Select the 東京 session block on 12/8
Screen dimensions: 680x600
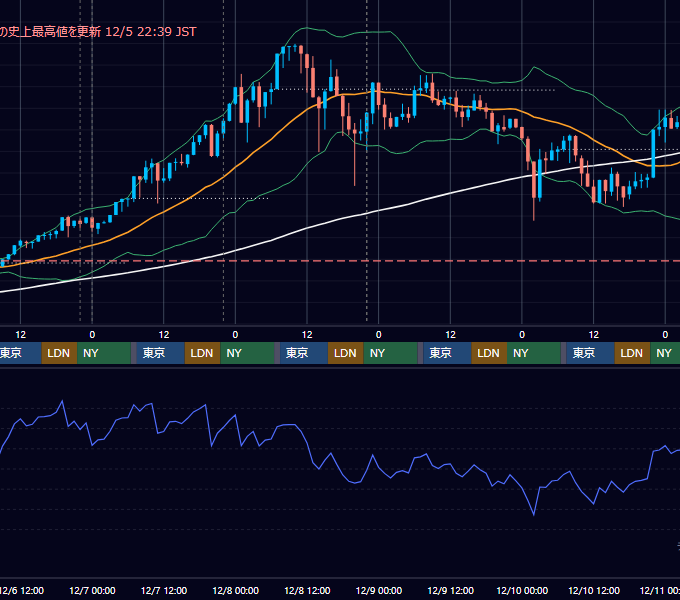[x=304, y=353]
